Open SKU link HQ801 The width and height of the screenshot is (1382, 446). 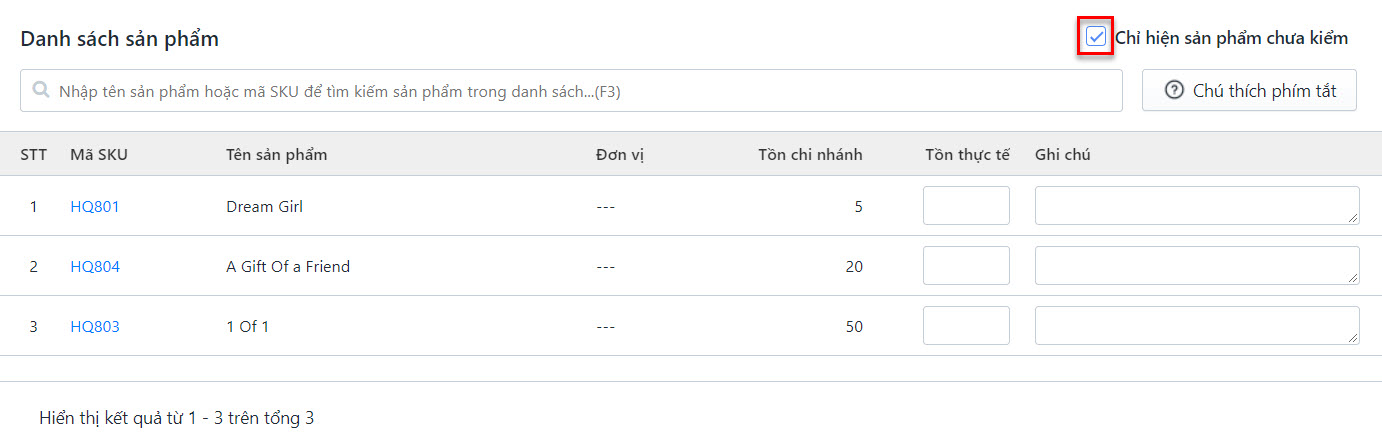point(95,207)
